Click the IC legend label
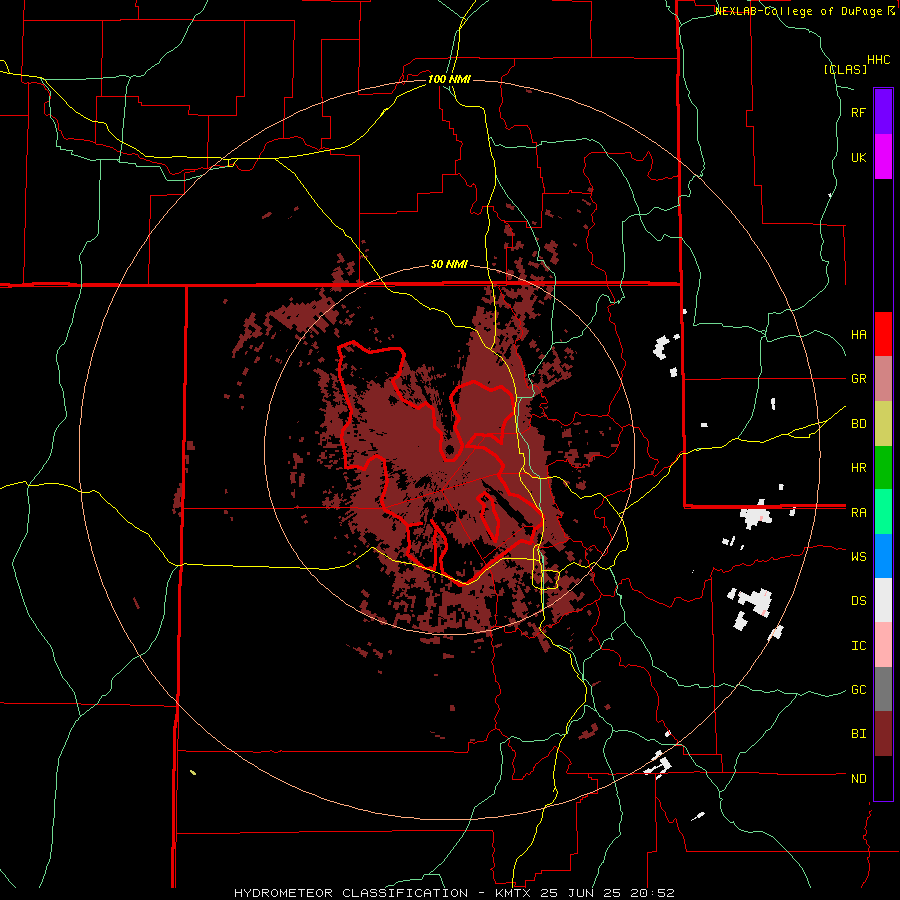The image size is (900, 900). point(858,646)
